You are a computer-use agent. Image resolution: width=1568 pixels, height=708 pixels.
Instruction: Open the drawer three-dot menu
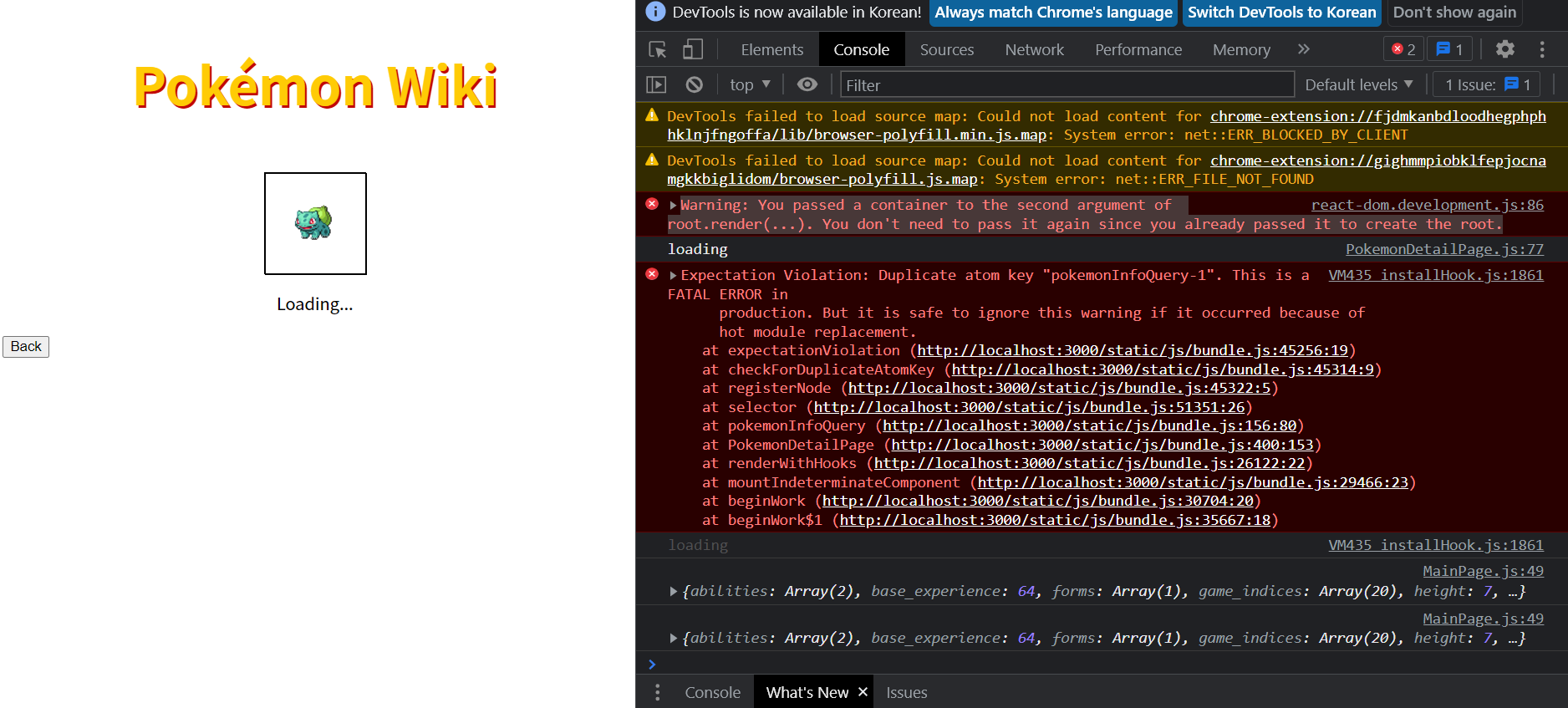pyautogui.click(x=658, y=692)
